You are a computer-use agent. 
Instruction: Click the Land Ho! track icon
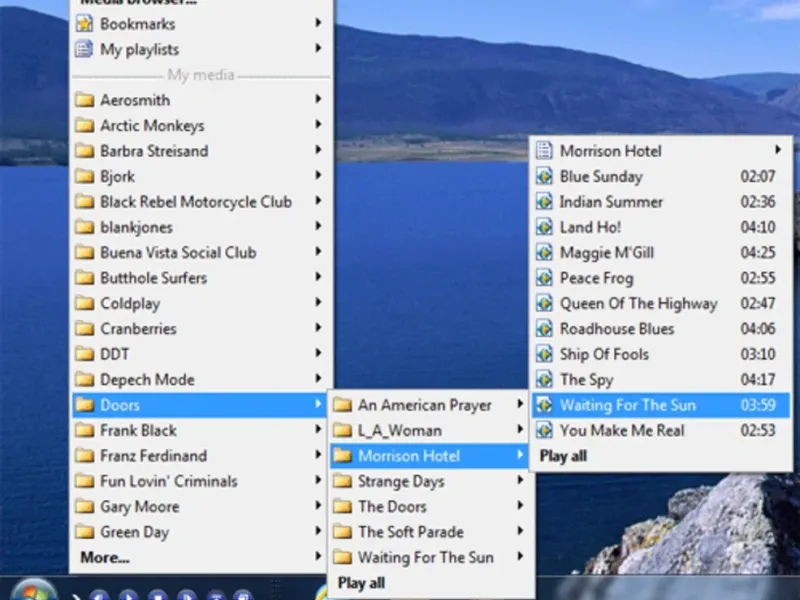pos(544,227)
